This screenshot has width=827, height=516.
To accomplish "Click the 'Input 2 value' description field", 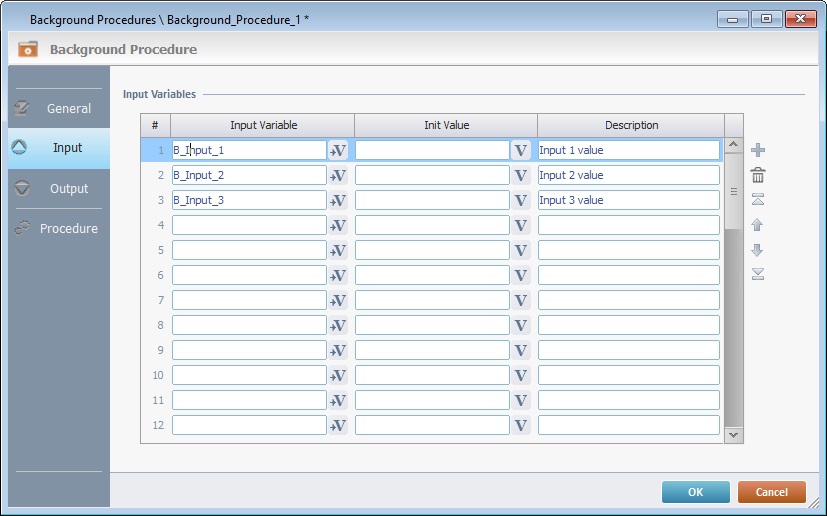I will click(628, 175).
